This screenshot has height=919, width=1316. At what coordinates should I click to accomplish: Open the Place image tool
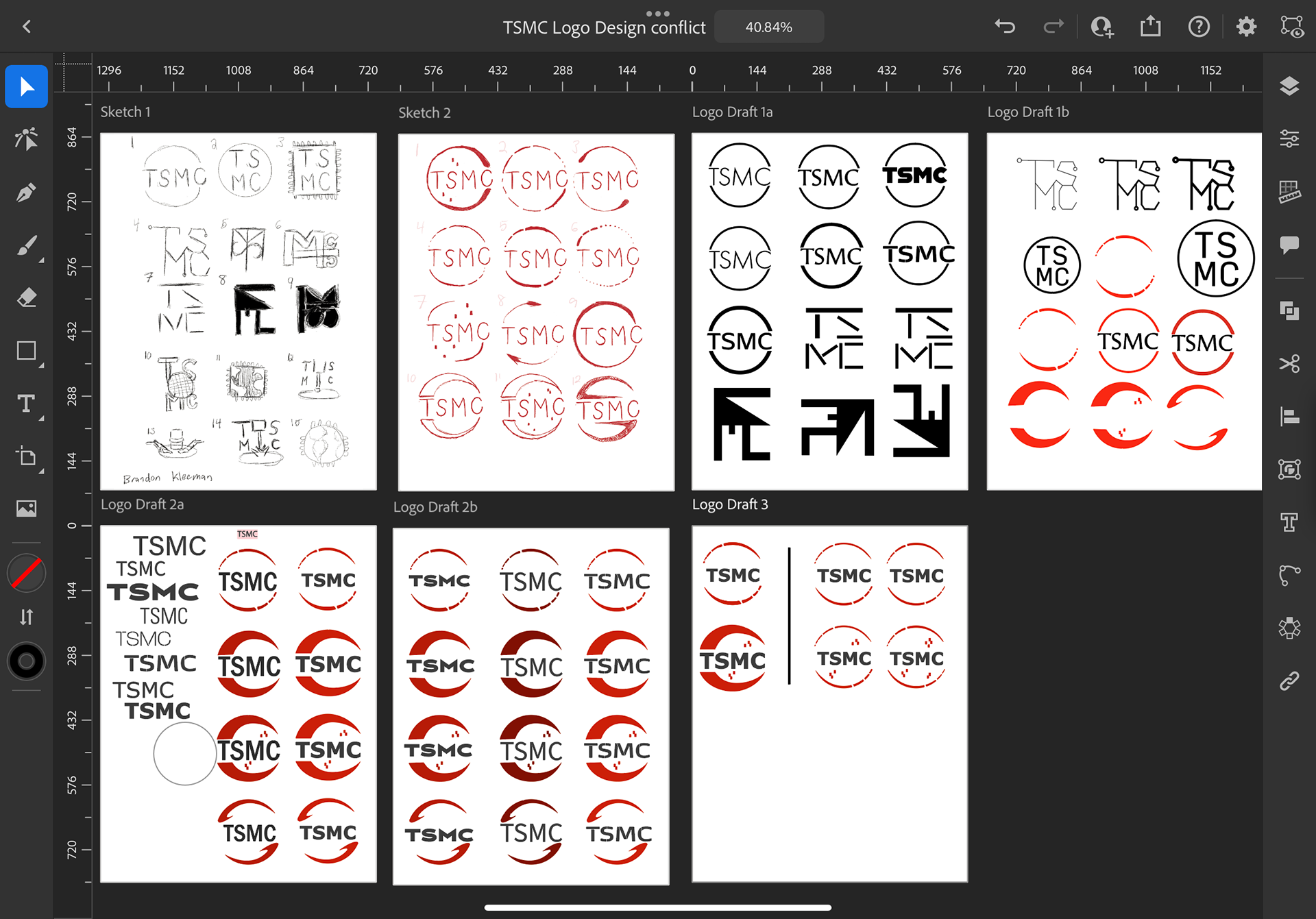click(26, 508)
